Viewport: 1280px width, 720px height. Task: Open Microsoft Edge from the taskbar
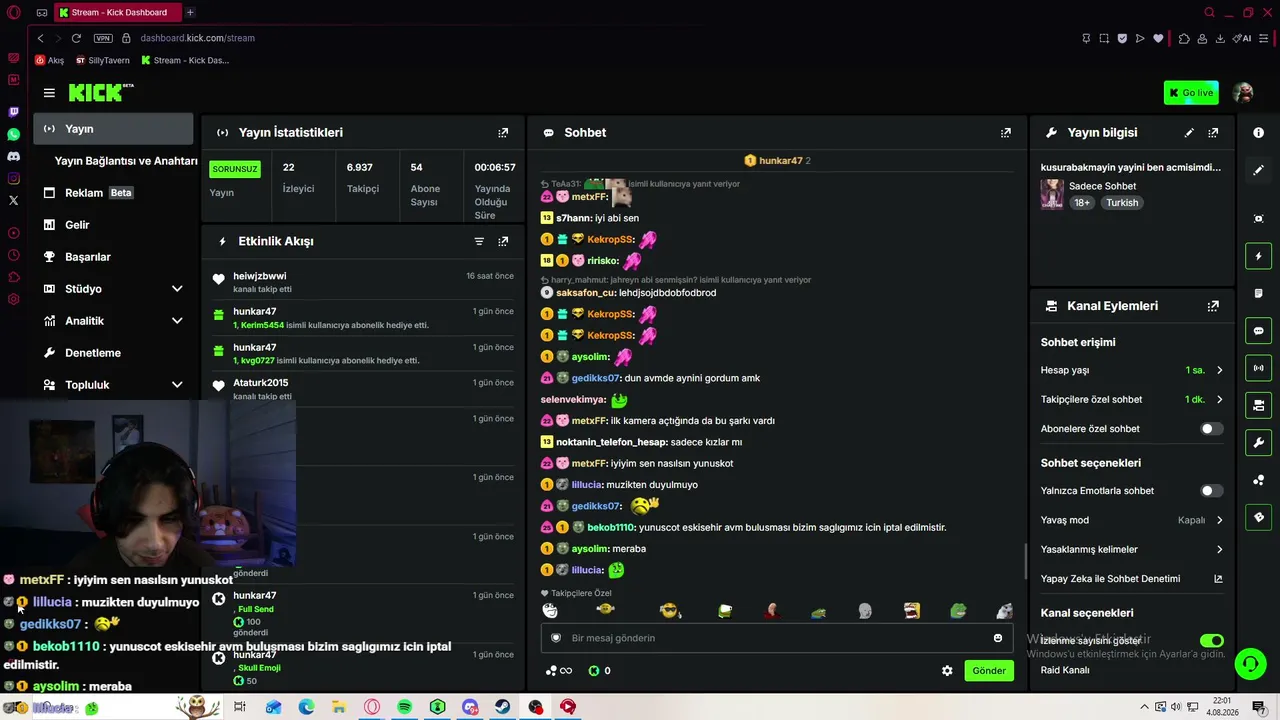click(306, 707)
